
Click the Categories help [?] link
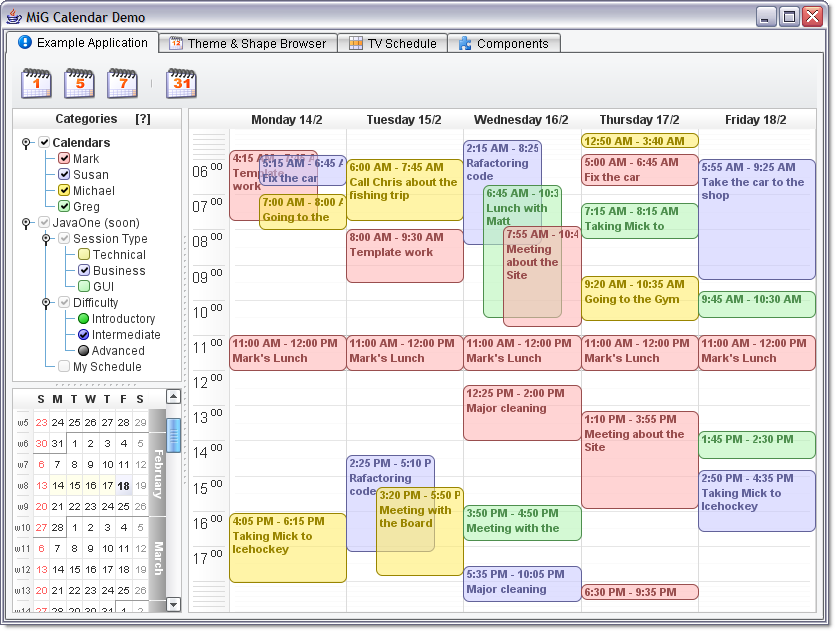coord(143,119)
